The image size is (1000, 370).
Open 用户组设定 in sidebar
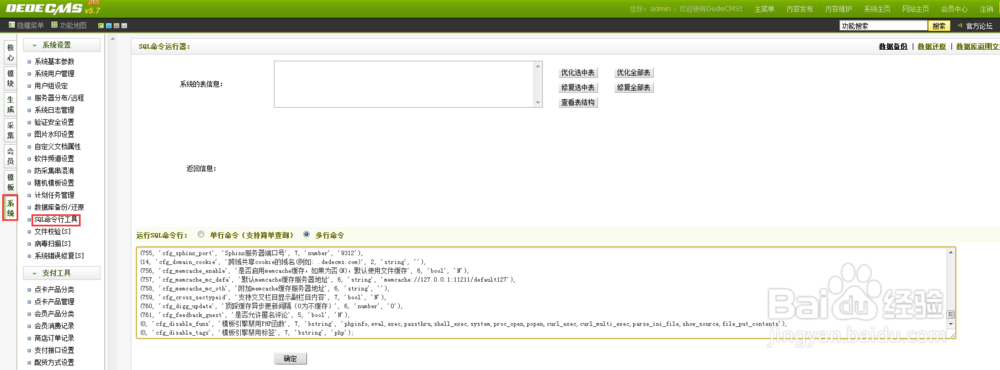coord(50,85)
